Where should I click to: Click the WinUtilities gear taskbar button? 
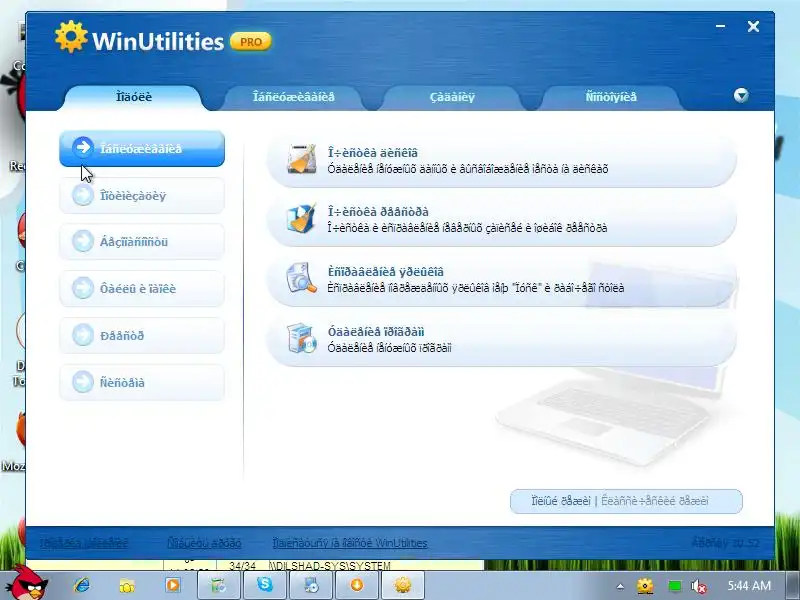point(403,584)
